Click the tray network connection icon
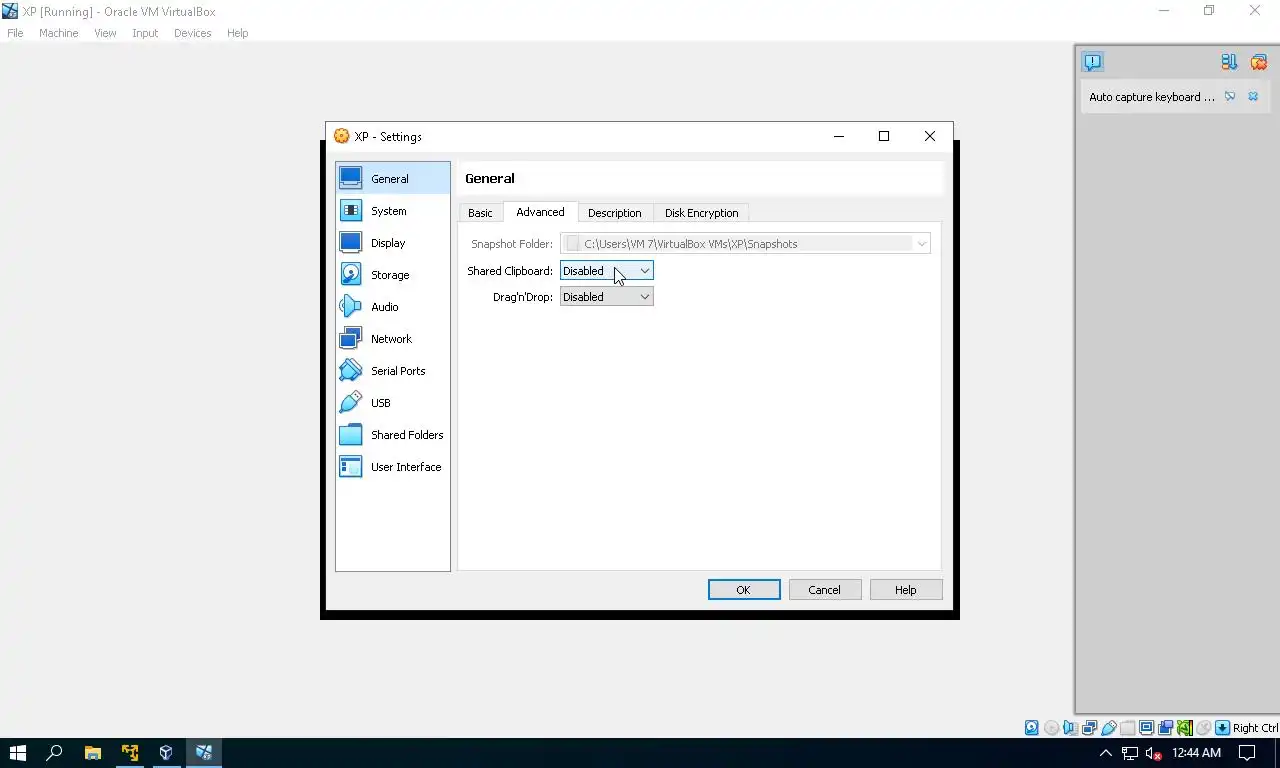The height and width of the screenshot is (768, 1280). (1129, 753)
